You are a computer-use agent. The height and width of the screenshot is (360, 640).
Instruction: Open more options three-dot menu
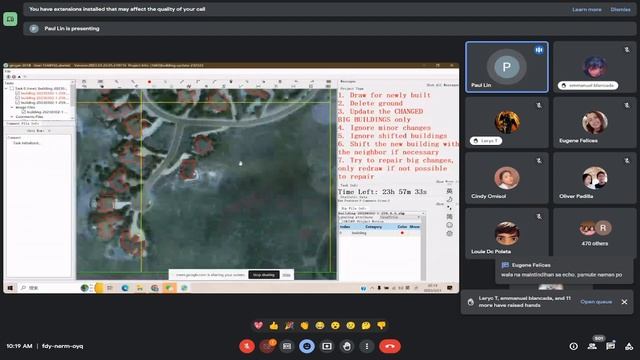click(367, 346)
